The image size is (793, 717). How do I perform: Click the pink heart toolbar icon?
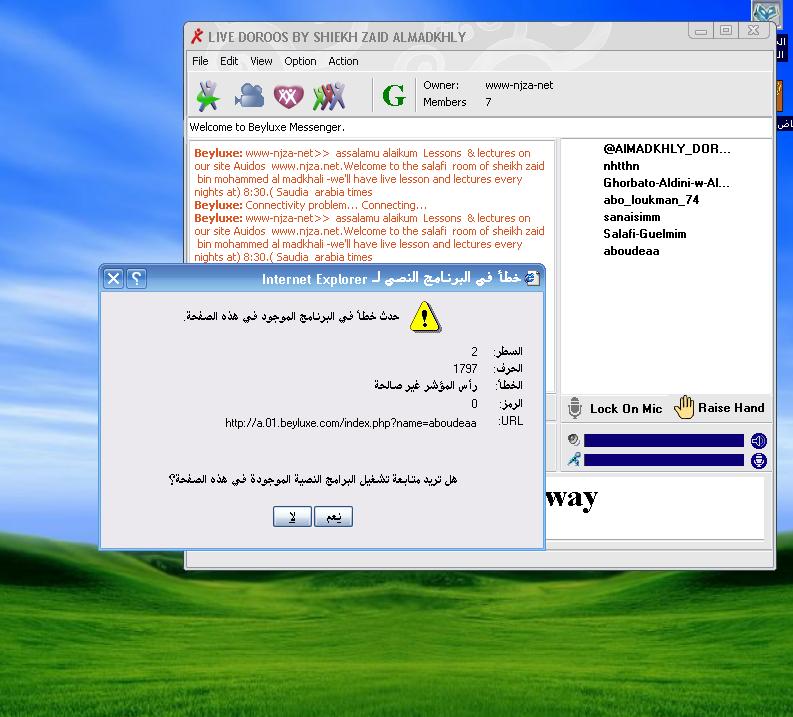coord(288,95)
